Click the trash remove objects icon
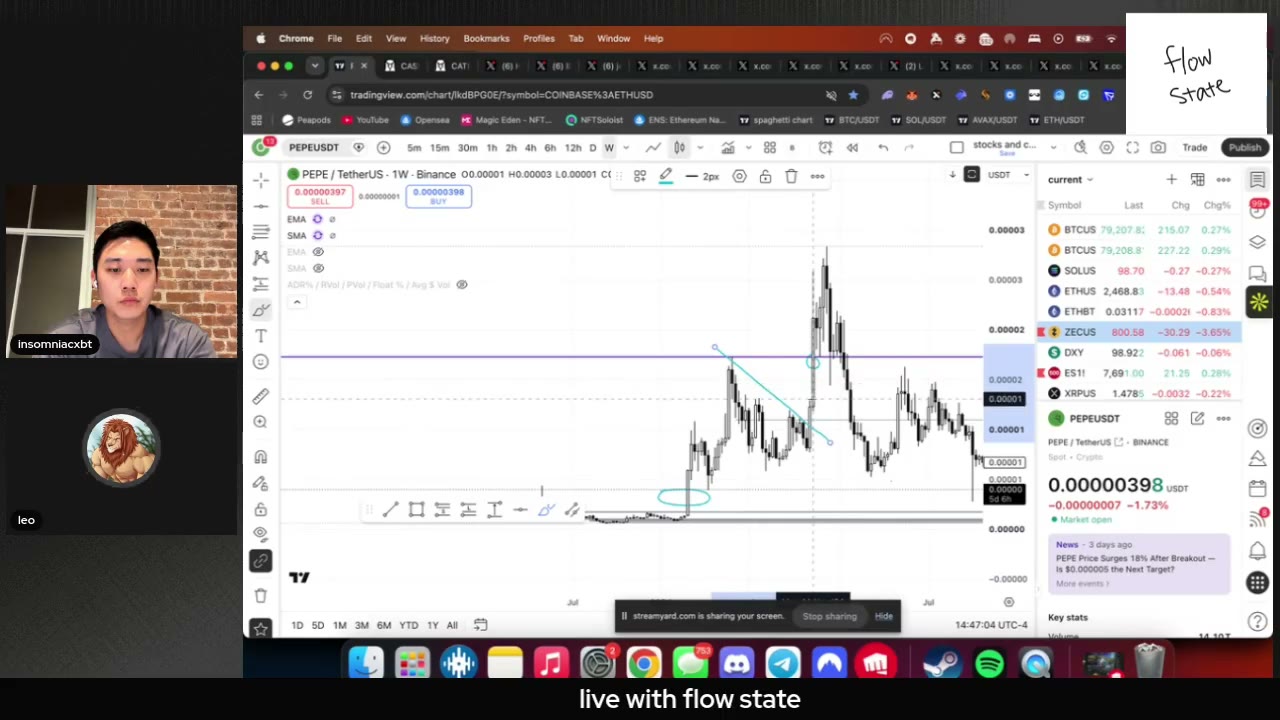 click(261, 595)
